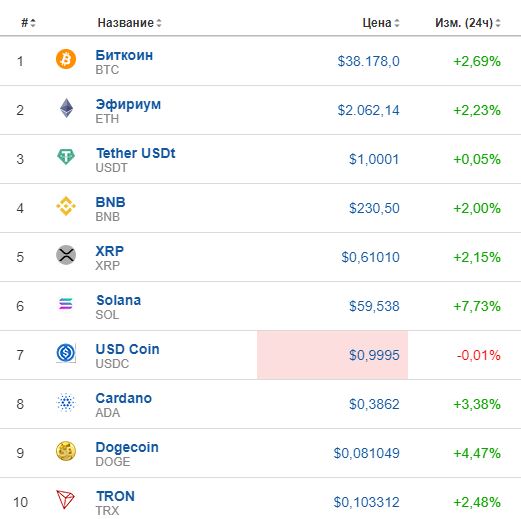Image resolution: width=521 pixels, height=519 pixels.
Task: Open the Dogecoin name link
Action: point(127,448)
